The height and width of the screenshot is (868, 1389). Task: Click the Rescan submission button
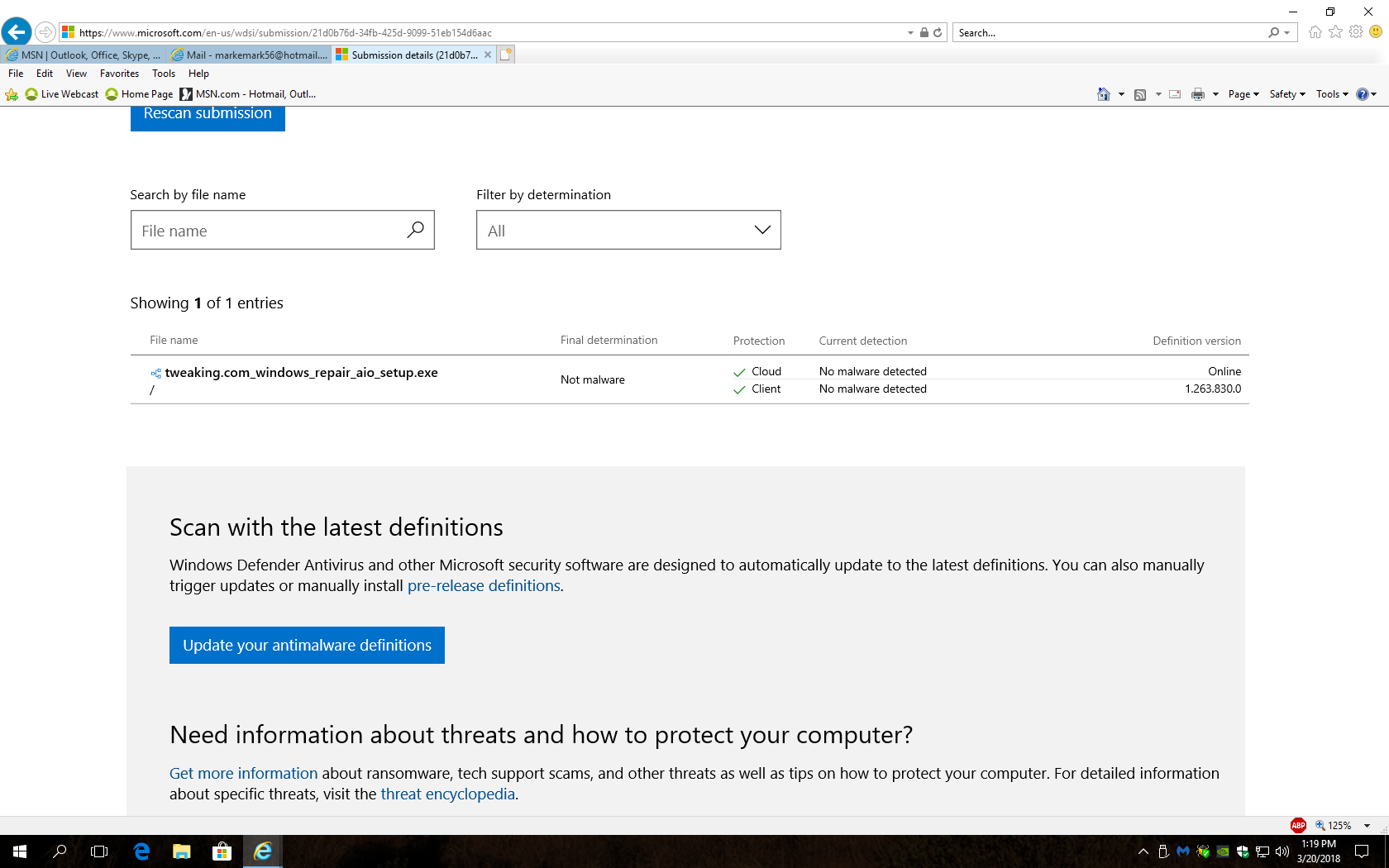[208, 116]
